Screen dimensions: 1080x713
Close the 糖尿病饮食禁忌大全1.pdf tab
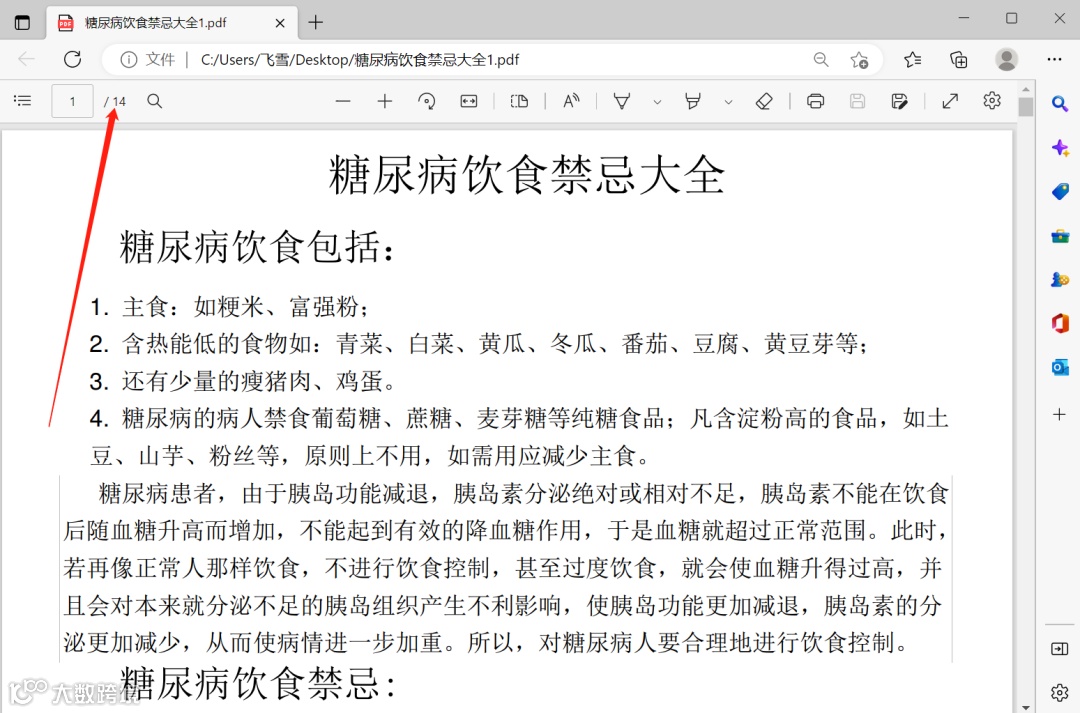click(280, 23)
